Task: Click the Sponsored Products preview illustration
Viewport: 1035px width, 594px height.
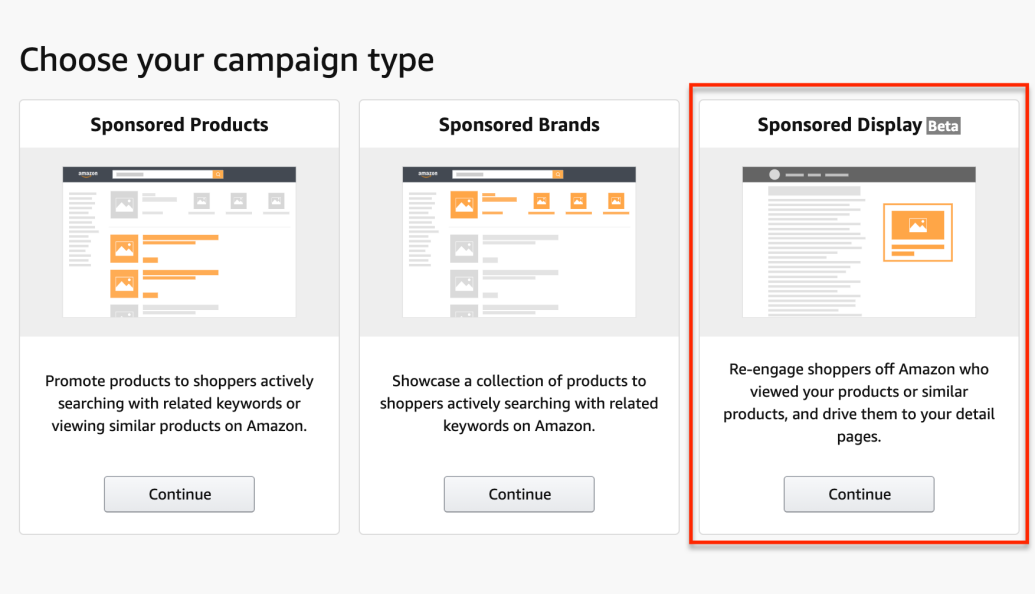Action: pyautogui.click(x=179, y=242)
